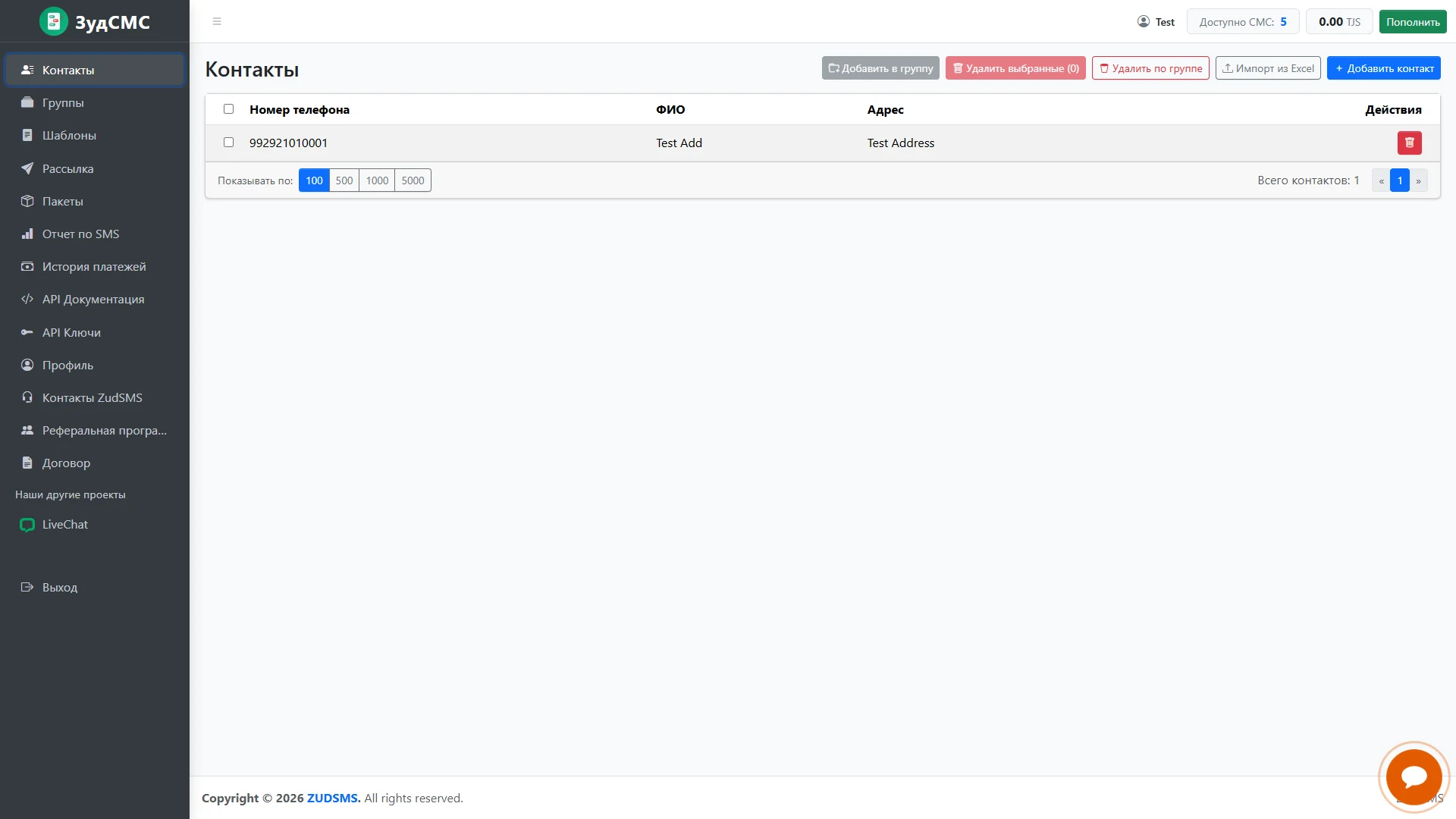Show 5000 contacts per page

click(x=413, y=180)
